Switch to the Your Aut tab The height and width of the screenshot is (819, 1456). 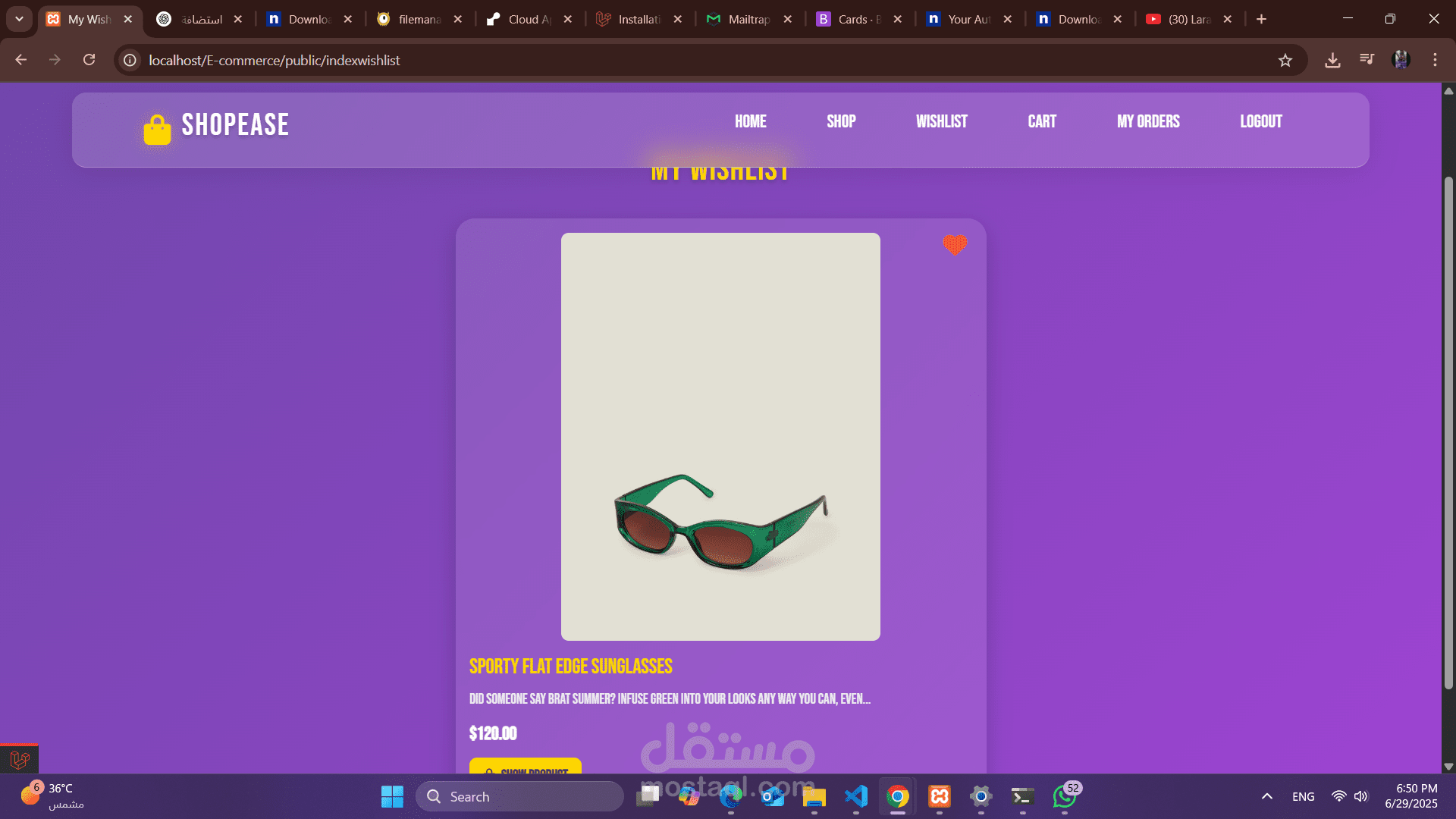[969, 19]
